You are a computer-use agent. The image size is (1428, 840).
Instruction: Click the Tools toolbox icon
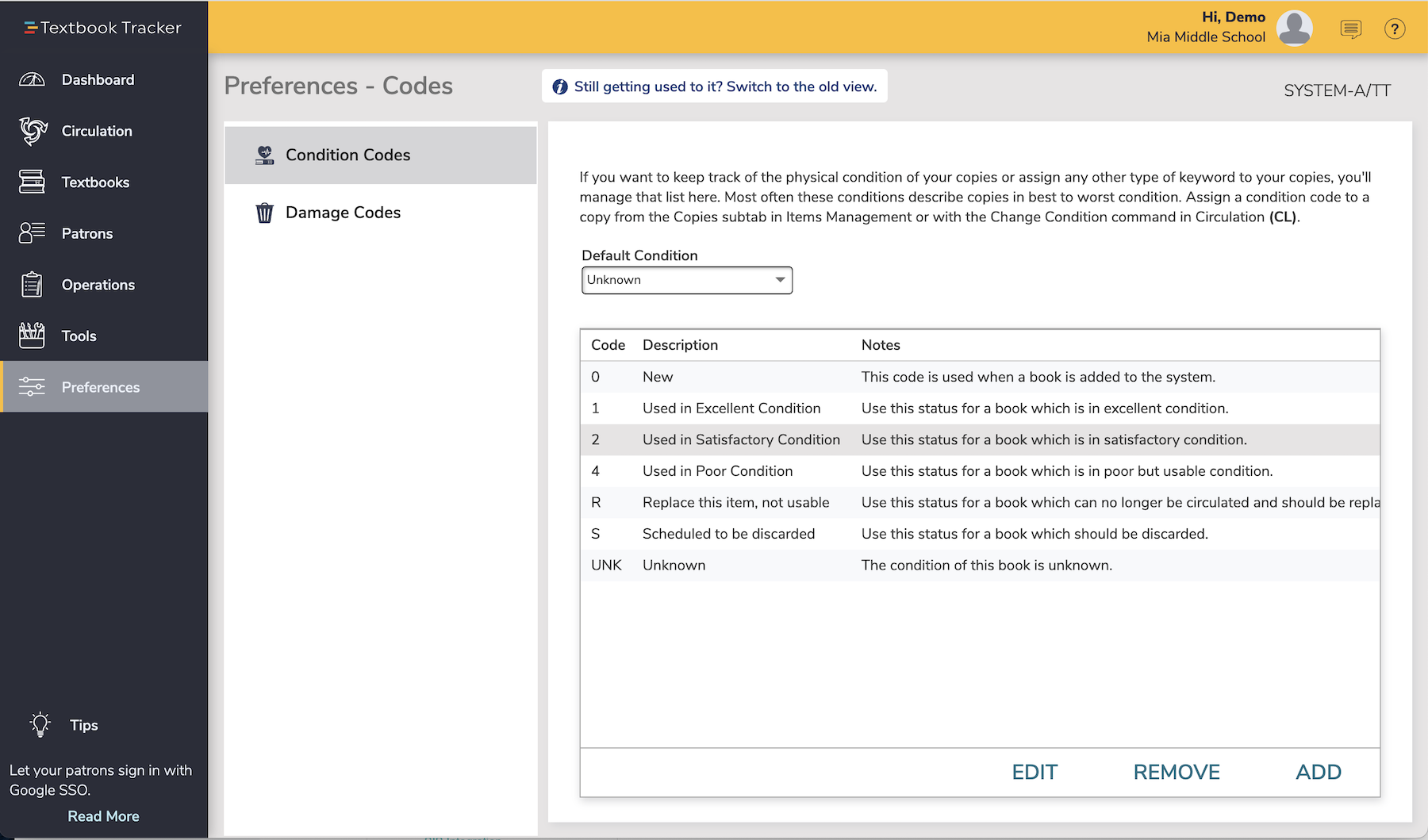tap(32, 336)
